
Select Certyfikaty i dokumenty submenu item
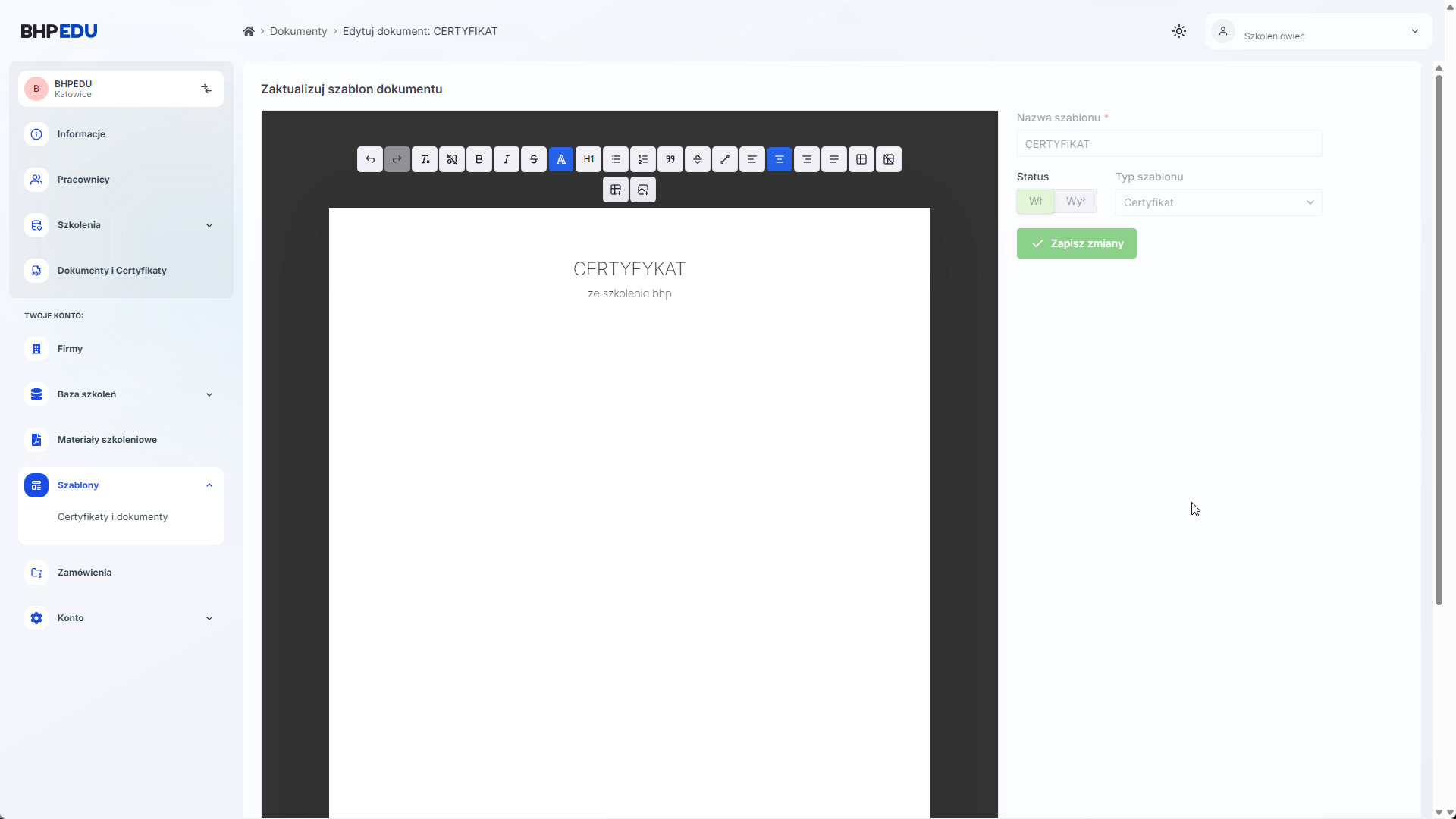(x=113, y=517)
